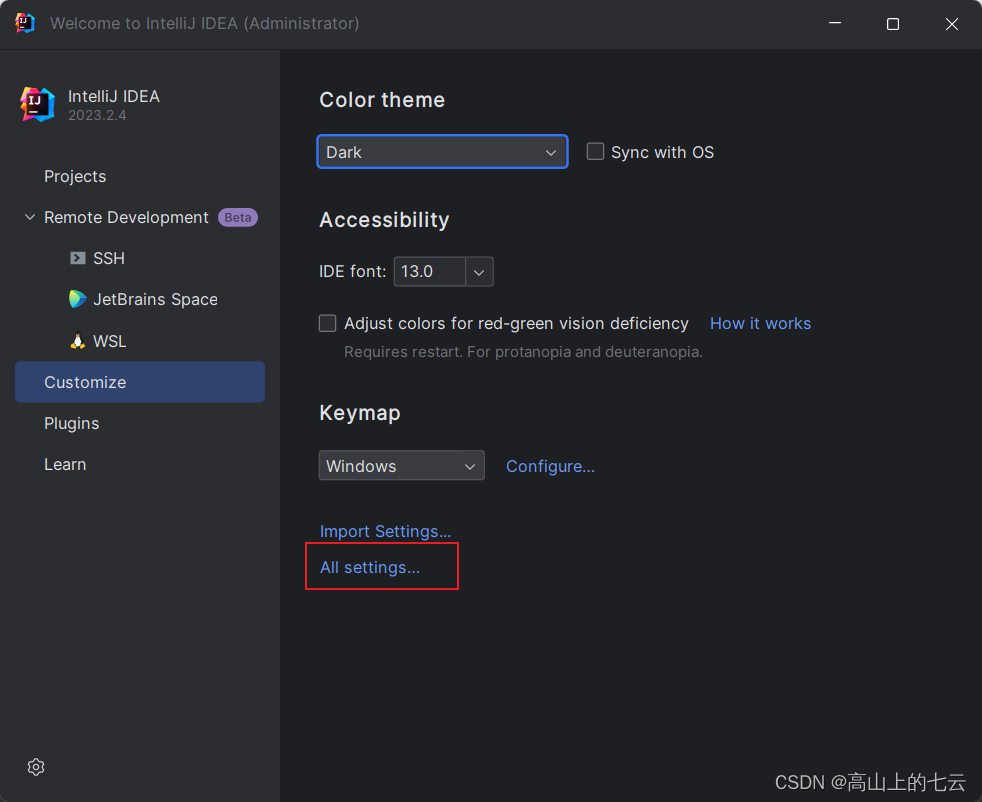Image resolution: width=982 pixels, height=802 pixels.
Task: Open the IDE font size dropdown arrow
Action: click(x=479, y=272)
